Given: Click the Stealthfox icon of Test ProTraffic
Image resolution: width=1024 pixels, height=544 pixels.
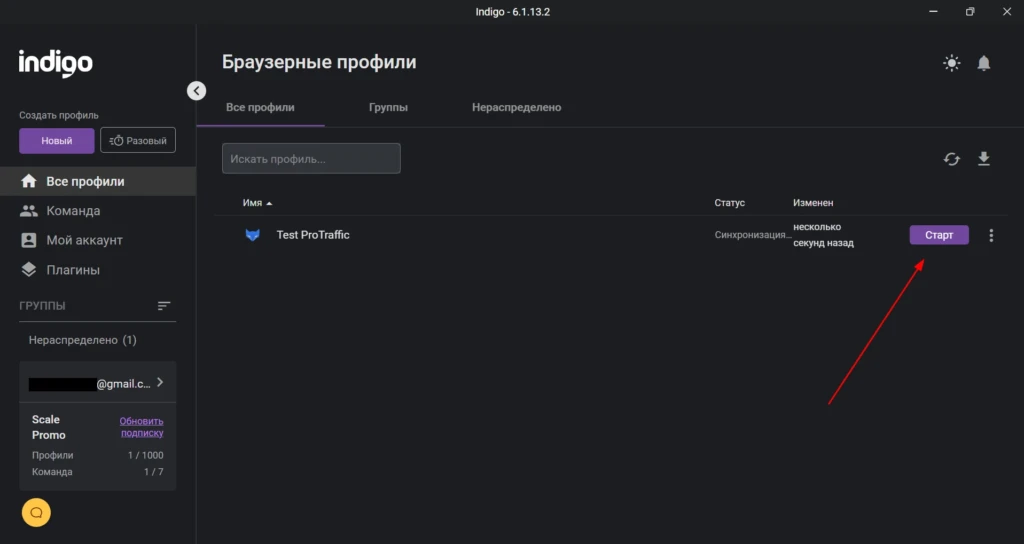Looking at the screenshot, I should click(x=253, y=235).
